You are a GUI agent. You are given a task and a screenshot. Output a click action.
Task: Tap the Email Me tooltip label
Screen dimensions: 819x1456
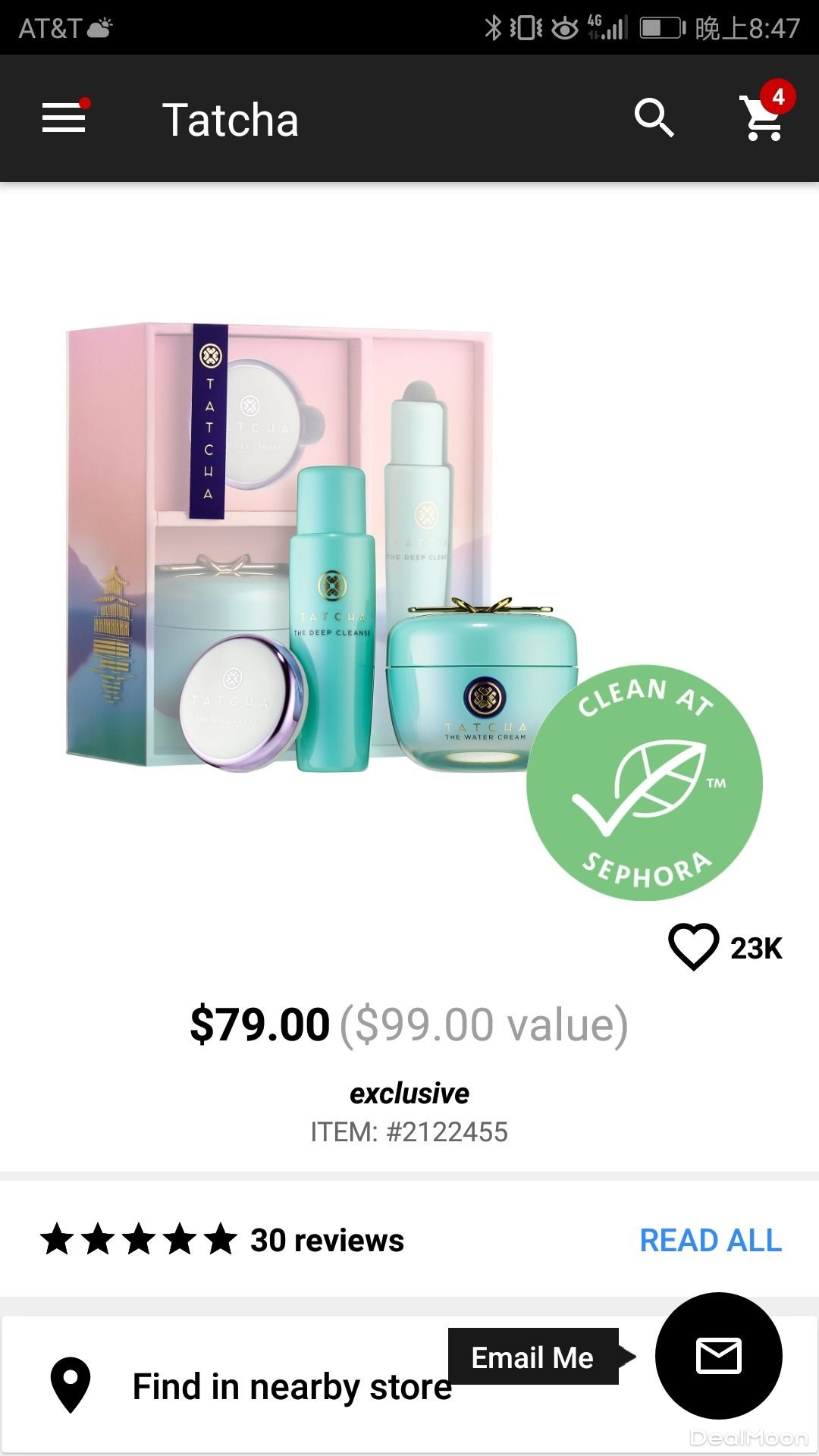pos(533,1357)
